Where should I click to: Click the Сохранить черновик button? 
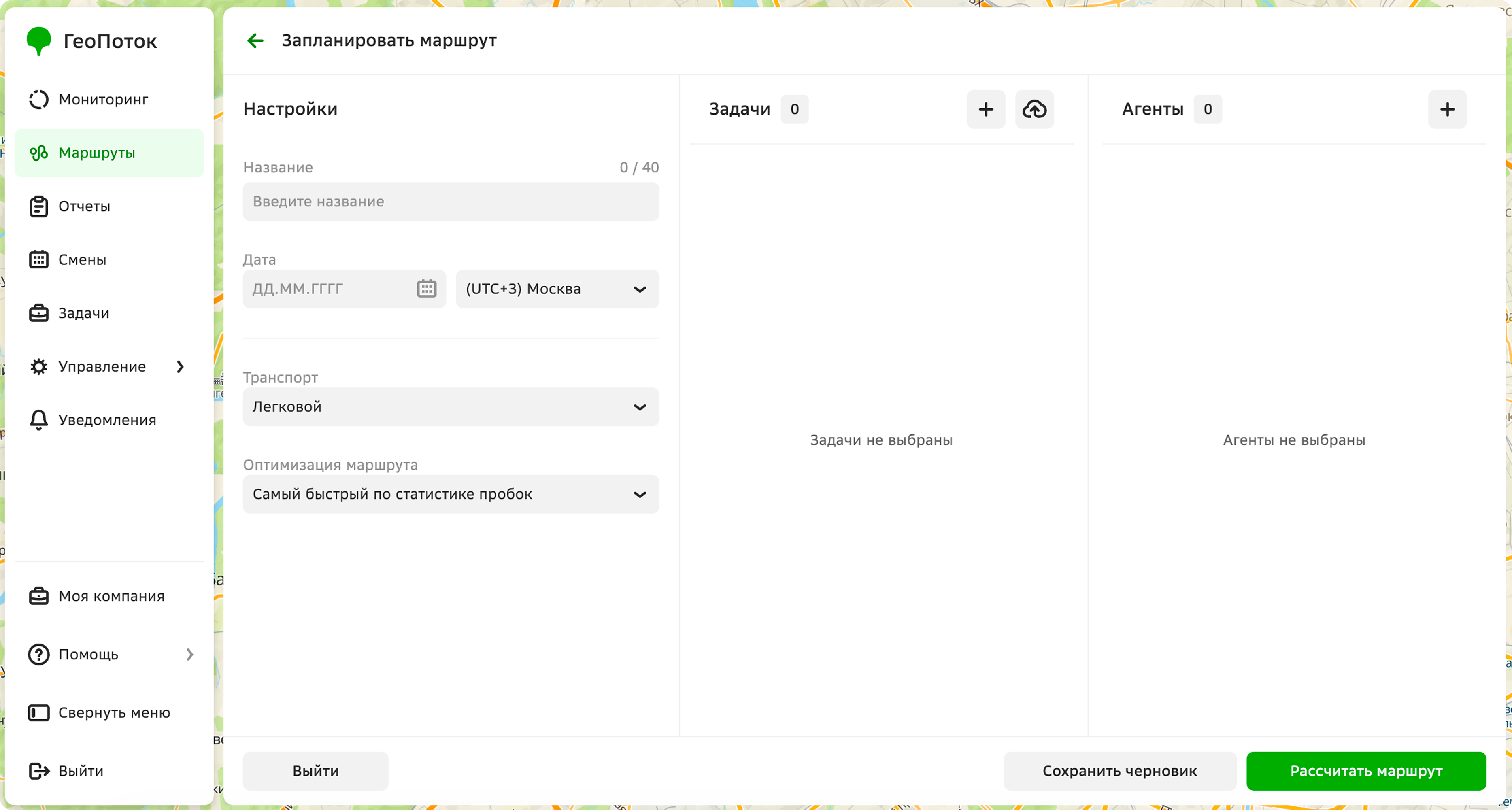coord(1119,771)
